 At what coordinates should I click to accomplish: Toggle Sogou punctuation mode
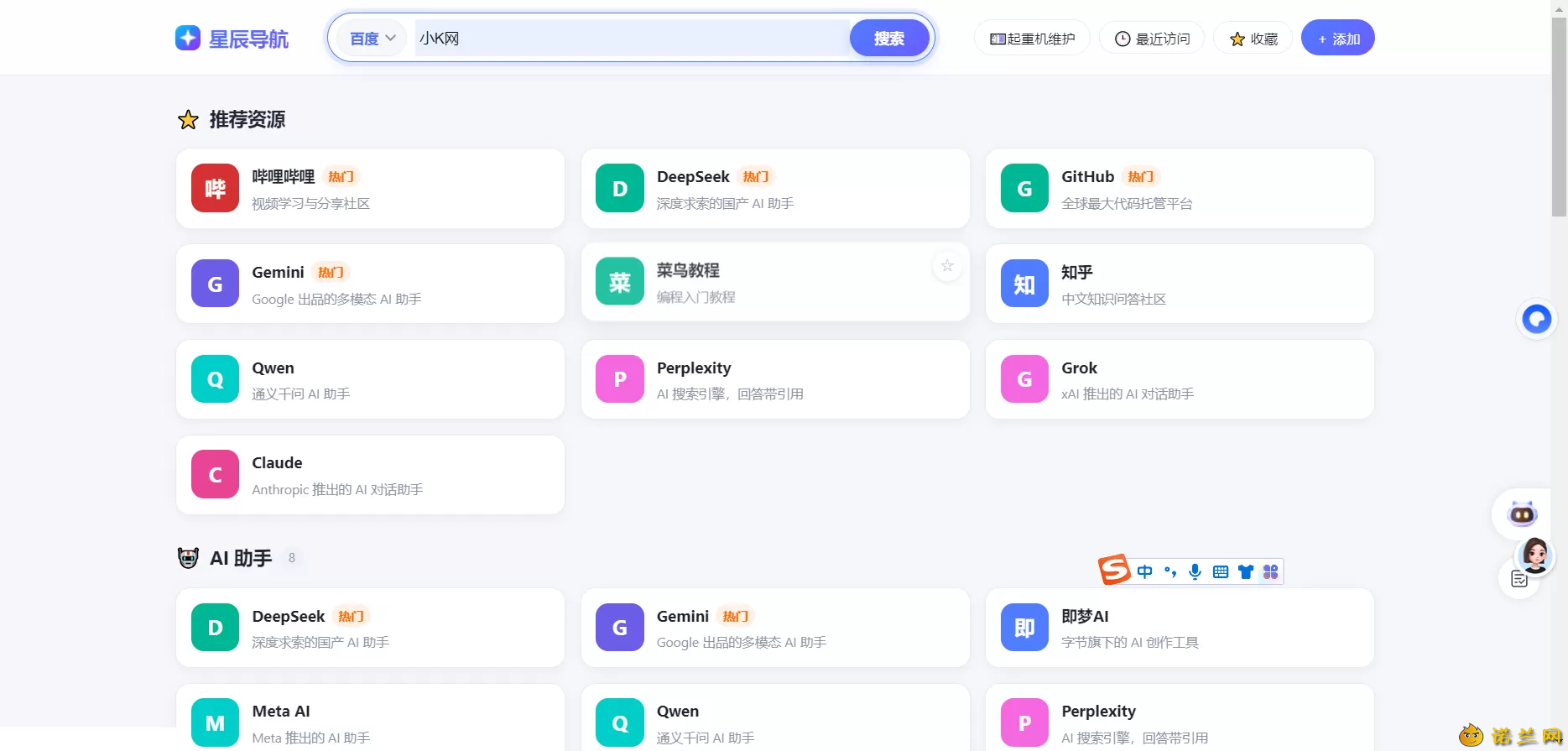tap(1170, 571)
